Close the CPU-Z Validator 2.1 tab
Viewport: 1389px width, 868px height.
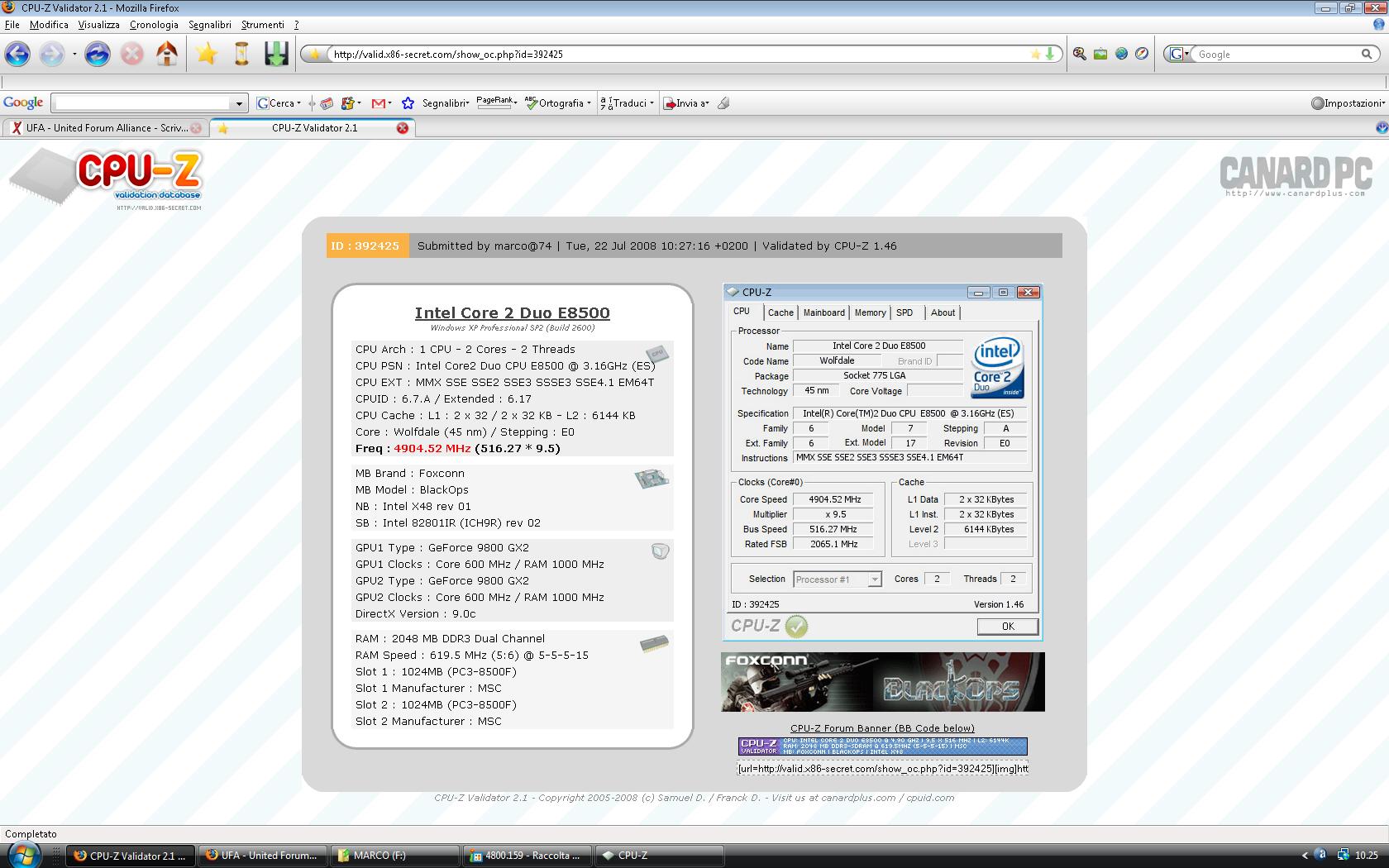(x=403, y=128)
